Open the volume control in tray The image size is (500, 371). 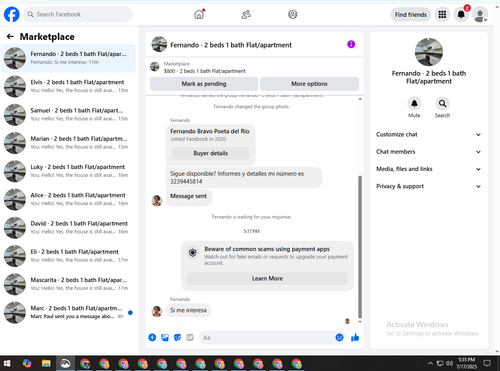coord(449,363)
